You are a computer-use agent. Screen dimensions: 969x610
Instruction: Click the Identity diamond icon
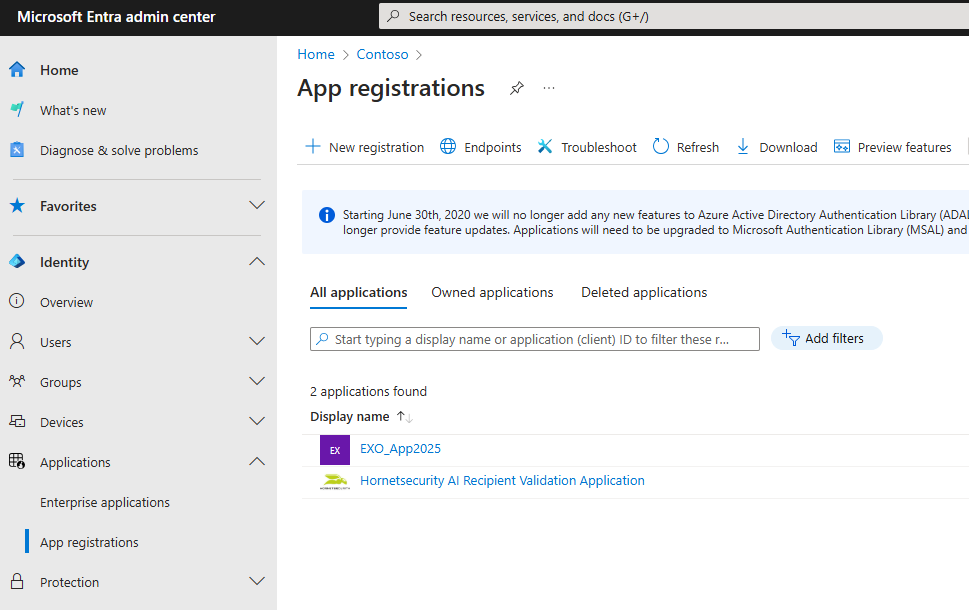click(17, 261)
